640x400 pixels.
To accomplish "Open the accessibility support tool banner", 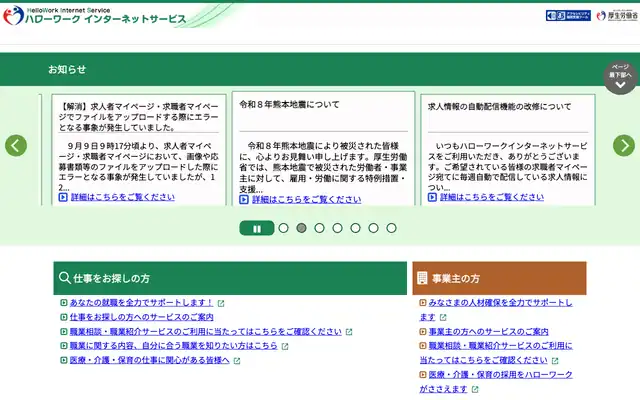I will tap(568, 16).
